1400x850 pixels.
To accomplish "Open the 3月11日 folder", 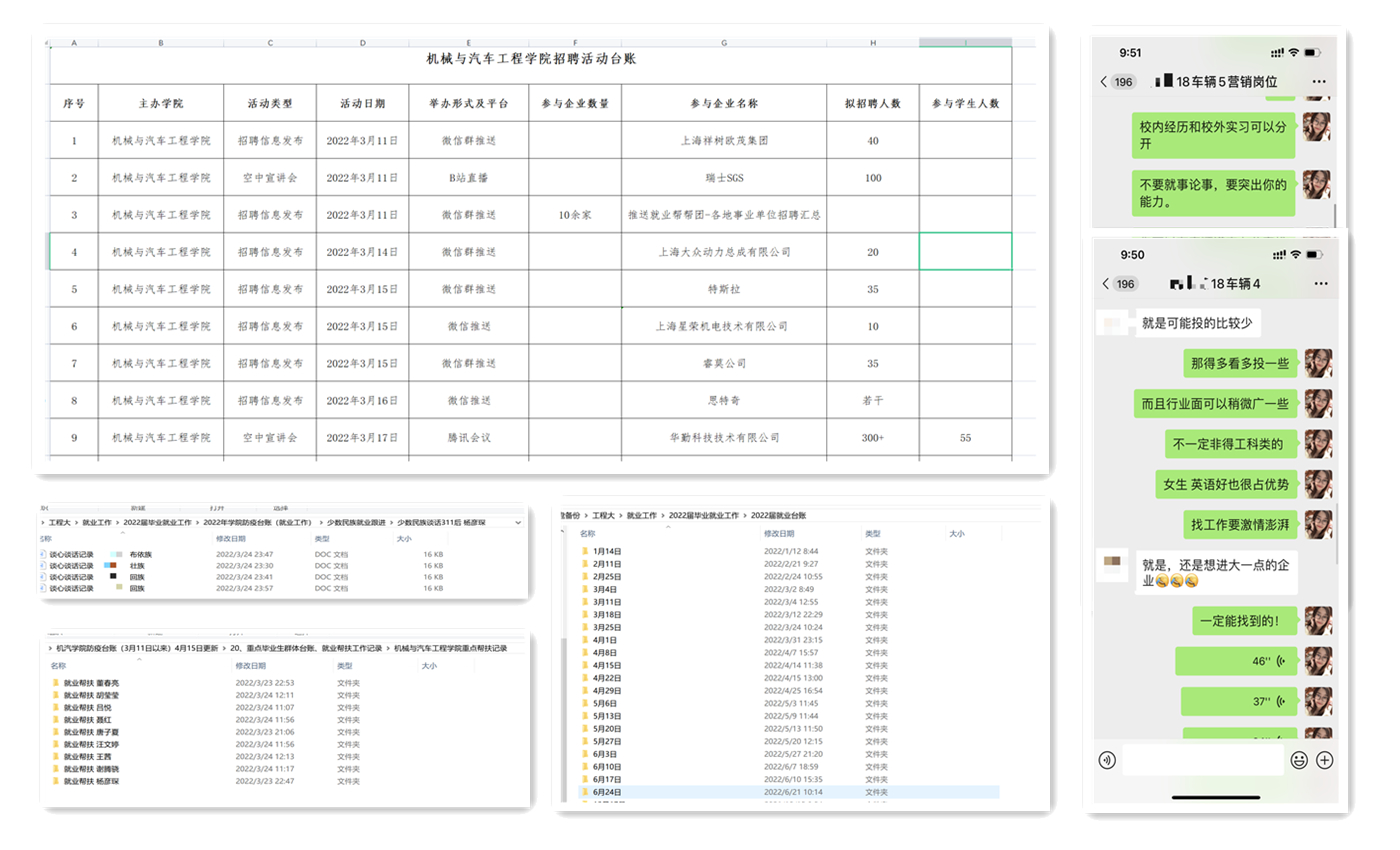I will coord(607,602).
